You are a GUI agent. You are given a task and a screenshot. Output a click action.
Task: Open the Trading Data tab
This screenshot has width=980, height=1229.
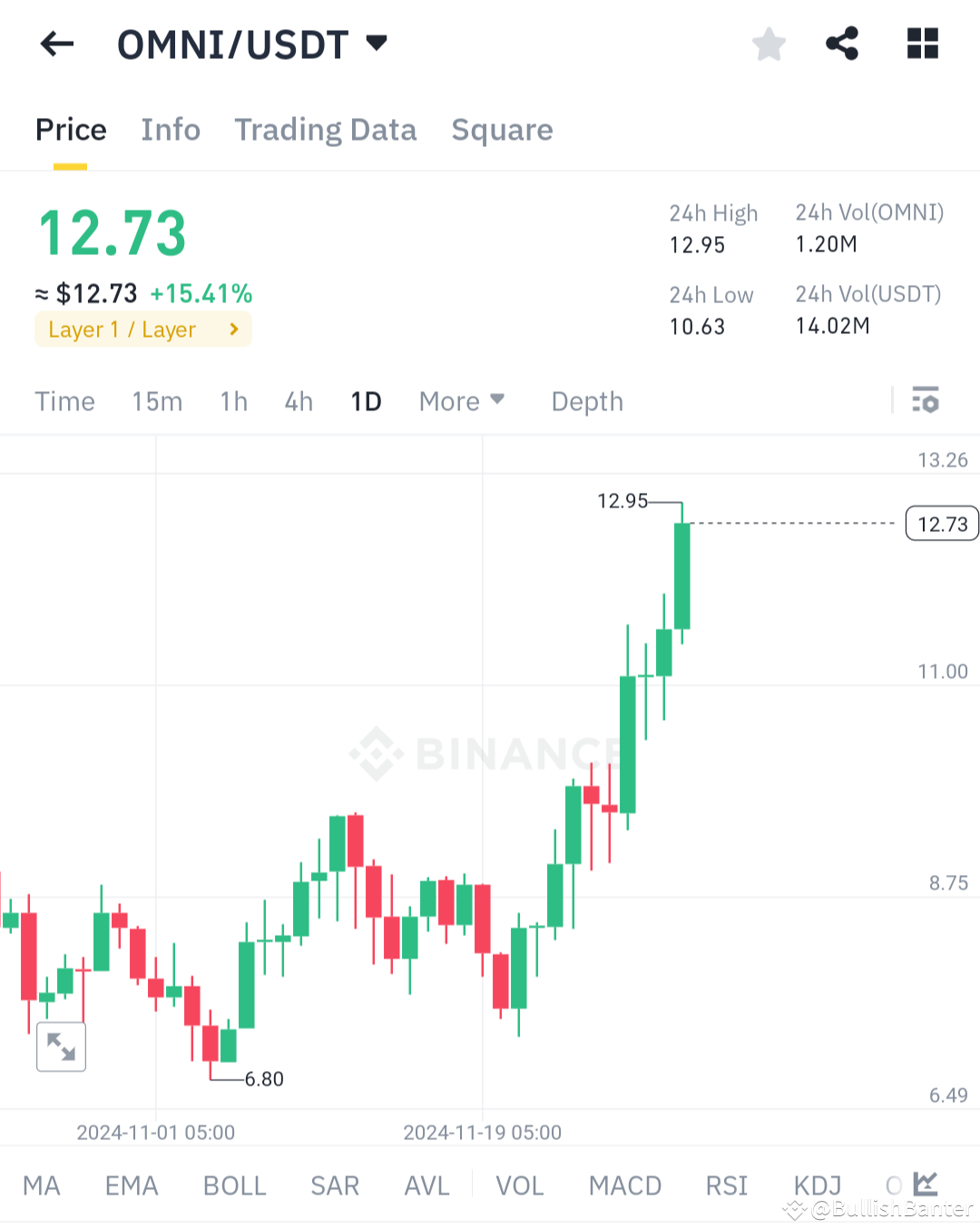(x=325, y=130)
